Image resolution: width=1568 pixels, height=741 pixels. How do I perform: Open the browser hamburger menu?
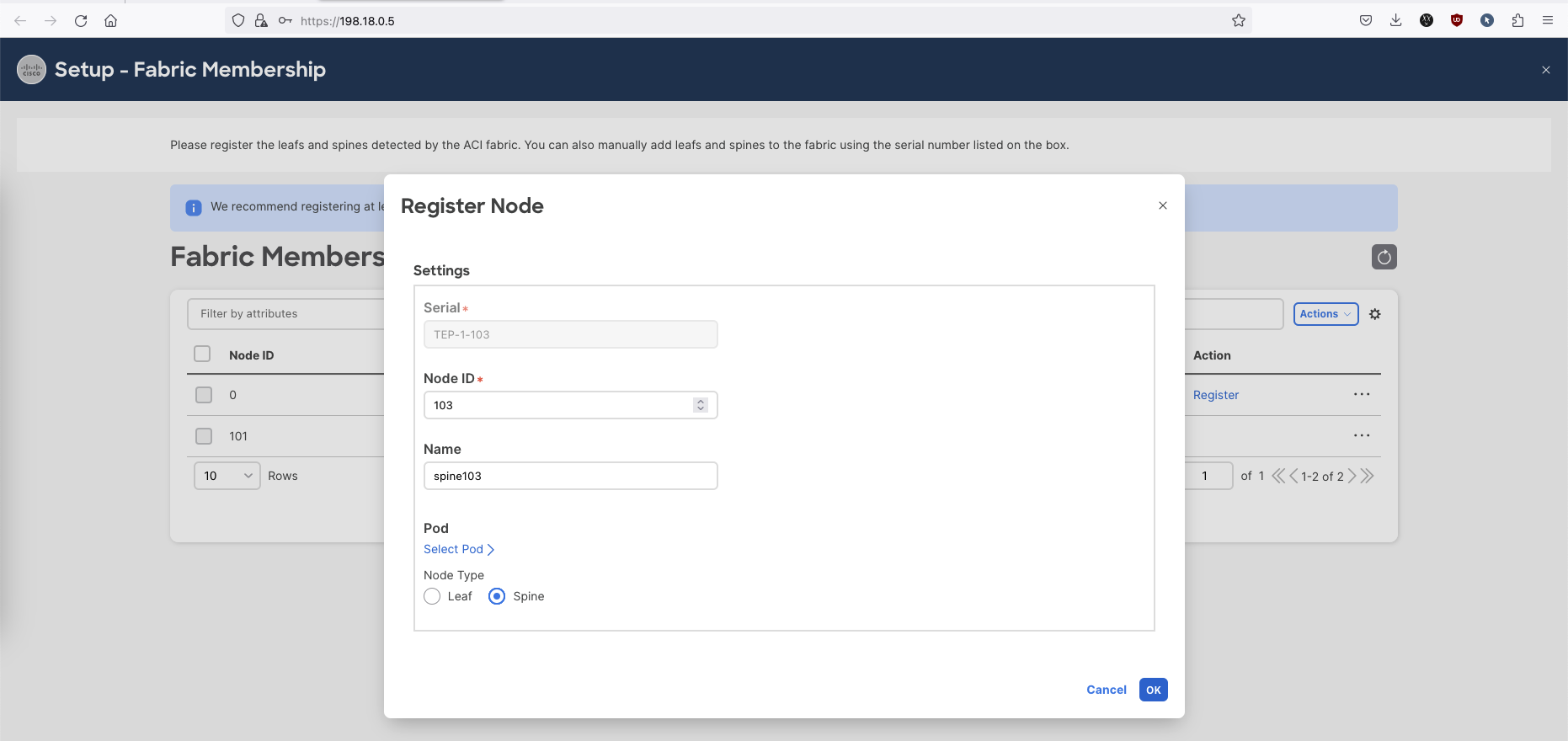1547,21
